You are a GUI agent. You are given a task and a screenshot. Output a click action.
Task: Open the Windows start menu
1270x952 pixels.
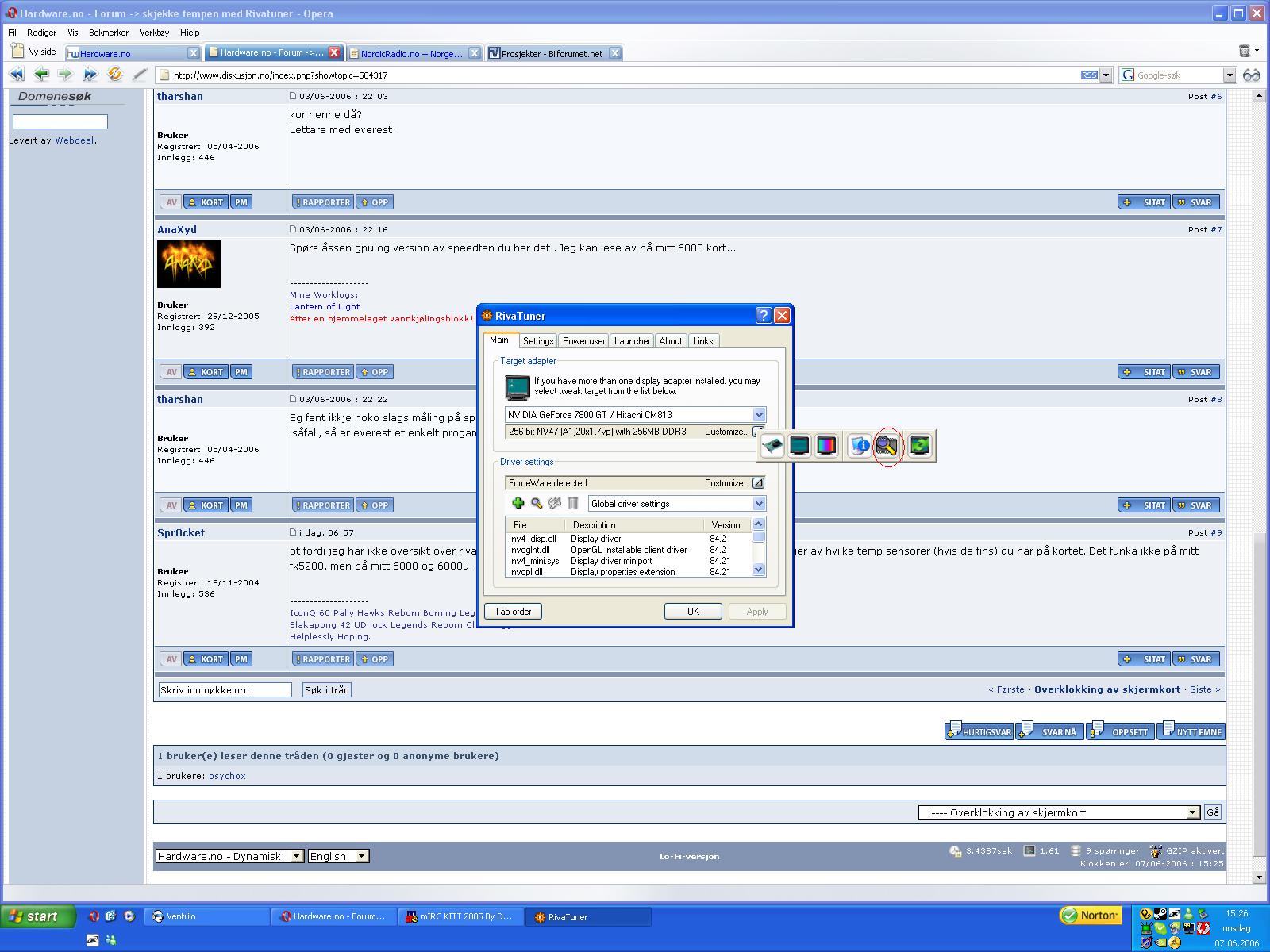[38, 916]
